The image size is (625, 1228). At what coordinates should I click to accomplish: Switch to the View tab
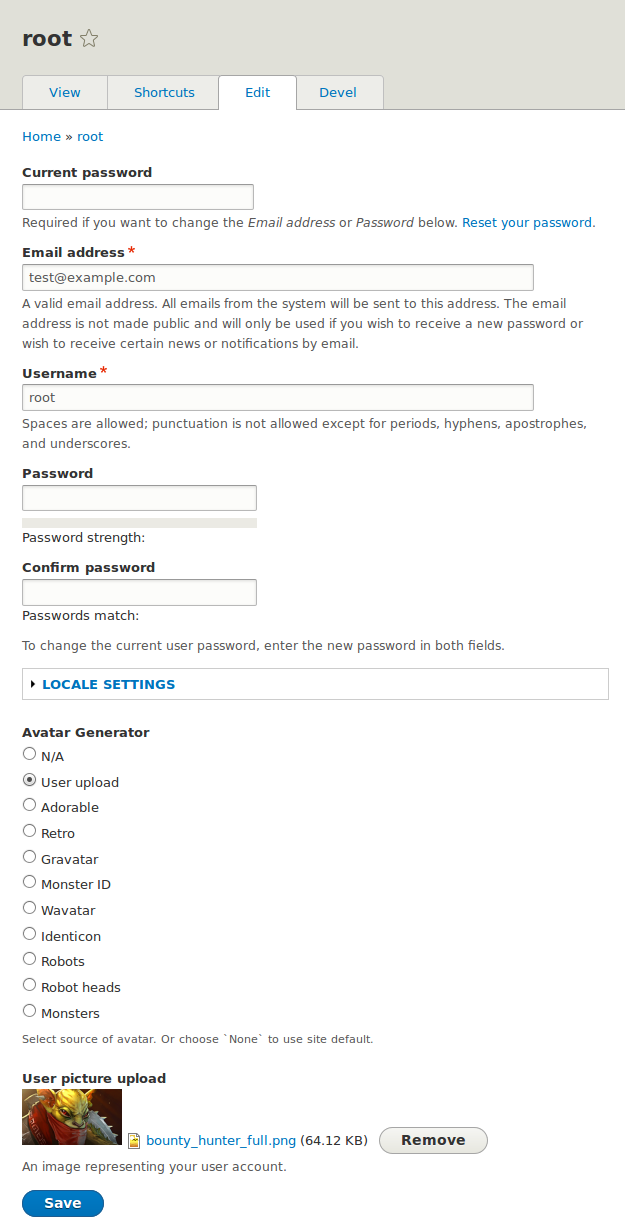(65, 92)
